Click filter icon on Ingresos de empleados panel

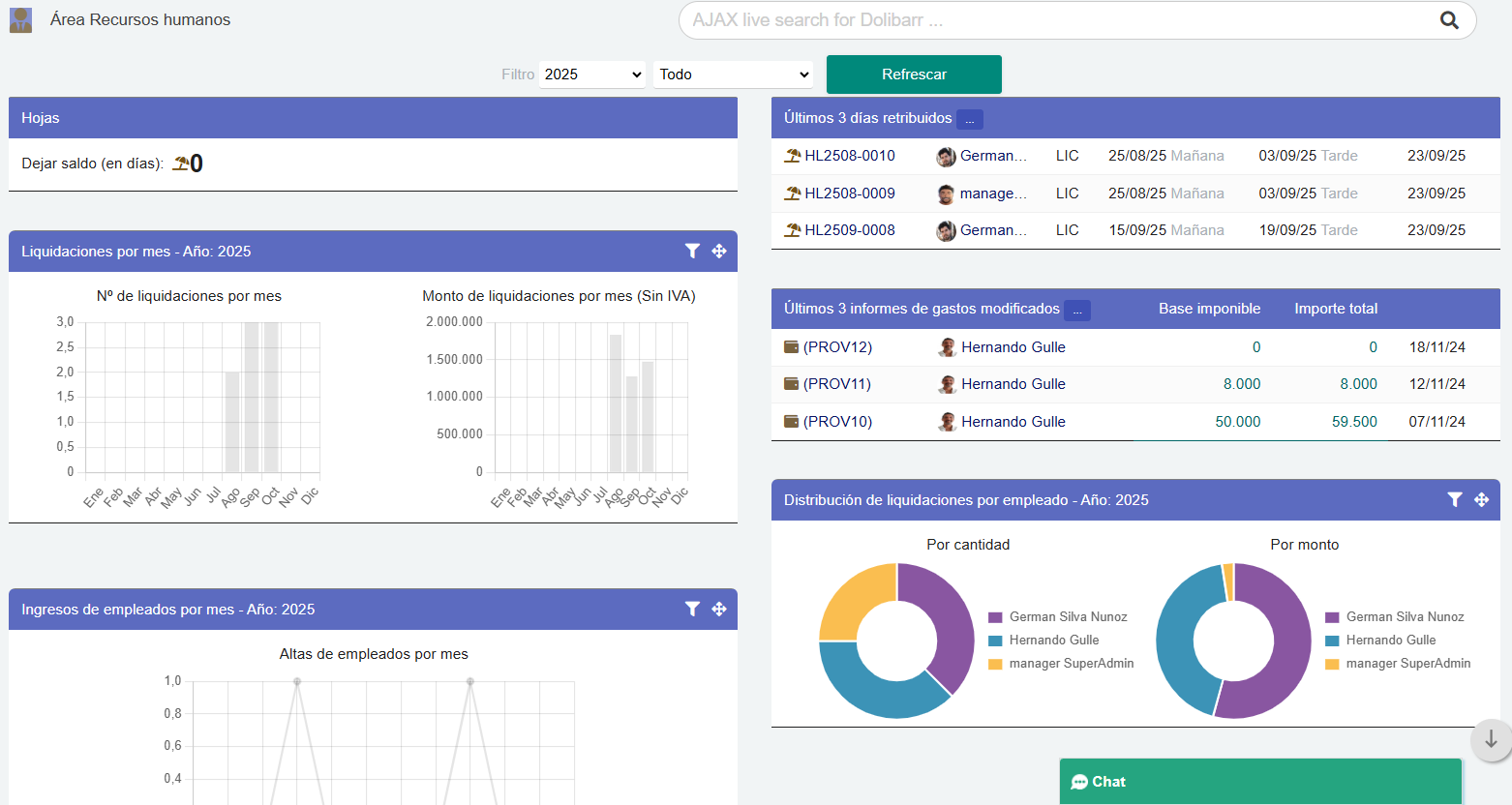(x=692, y=609)
